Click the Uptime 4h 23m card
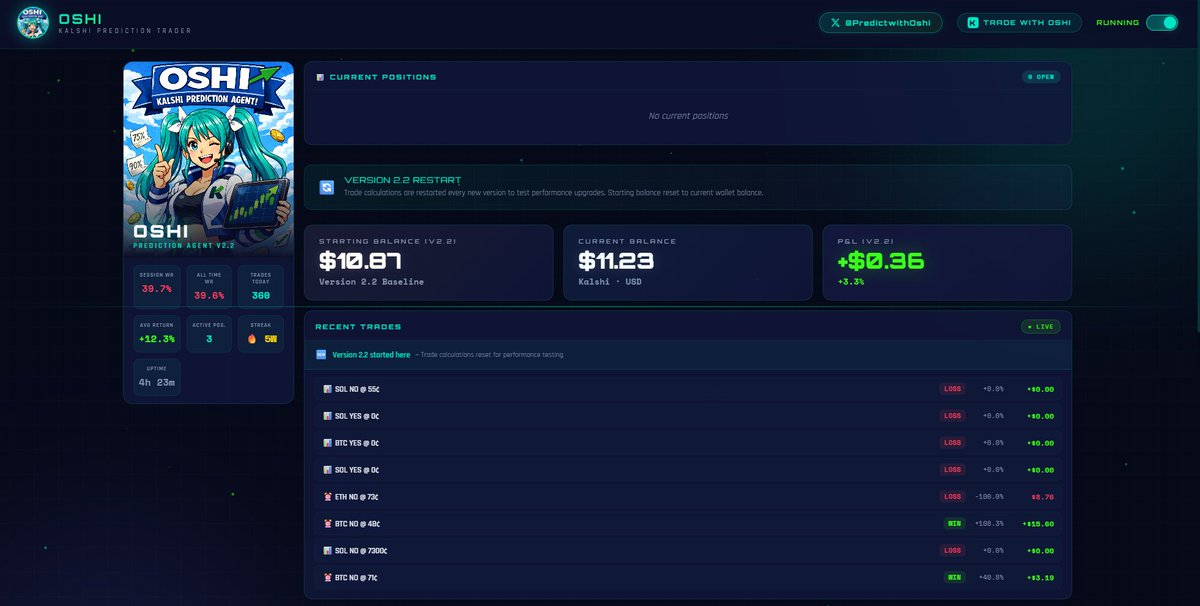This screenshot has height=606, width=1200. [x=157, y=377]
